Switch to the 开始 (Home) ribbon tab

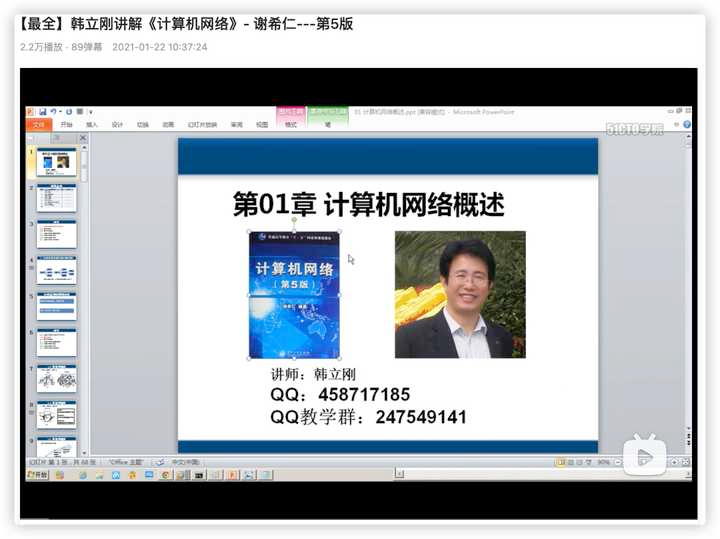point(66,125)
